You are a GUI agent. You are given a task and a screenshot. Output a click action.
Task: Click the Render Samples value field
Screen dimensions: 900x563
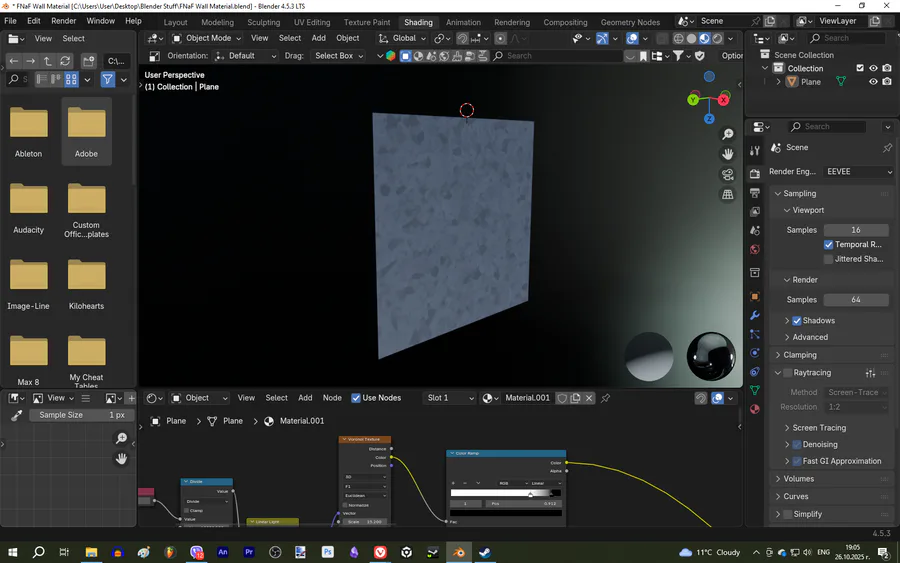(856, 300)
